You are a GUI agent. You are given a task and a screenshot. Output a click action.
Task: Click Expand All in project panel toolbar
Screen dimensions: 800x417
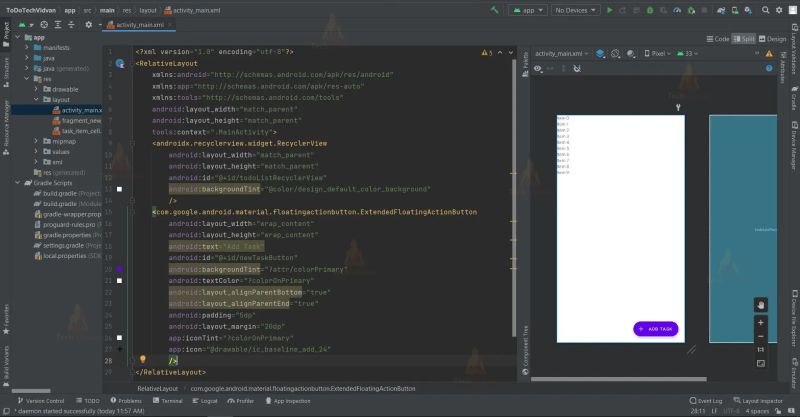point(58,24)
